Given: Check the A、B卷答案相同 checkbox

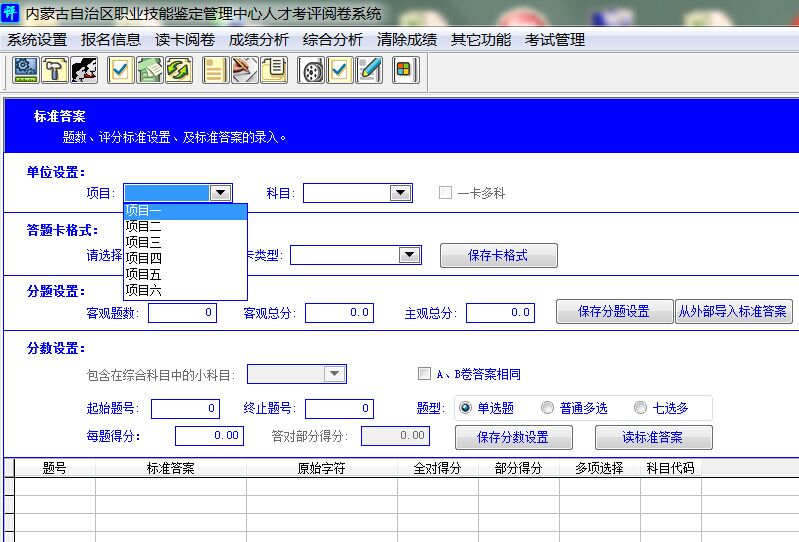Looking at the screenshot, I should click(424, 374).
